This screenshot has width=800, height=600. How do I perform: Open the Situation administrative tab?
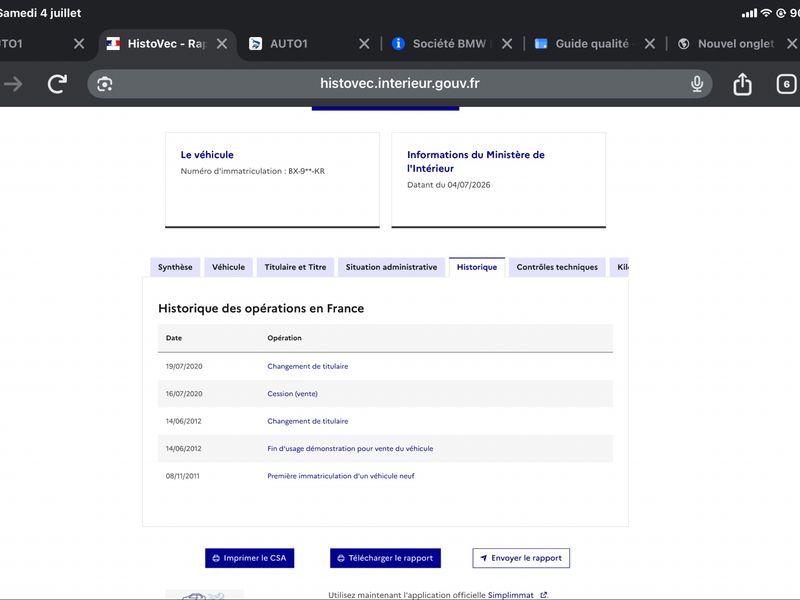pyautogui.click(x=391, y=267)
